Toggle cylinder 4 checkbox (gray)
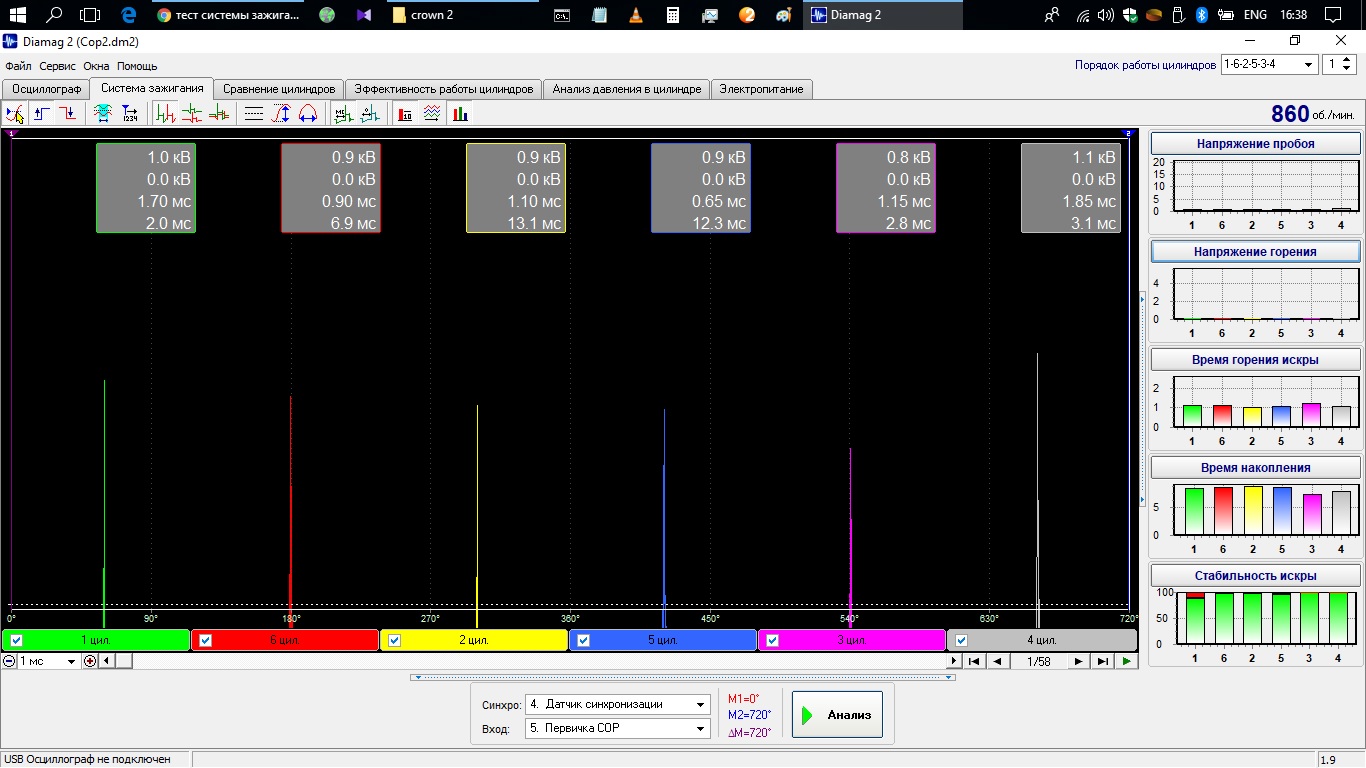This screenshot has width=1366, height=768. [x=961, y=640]
